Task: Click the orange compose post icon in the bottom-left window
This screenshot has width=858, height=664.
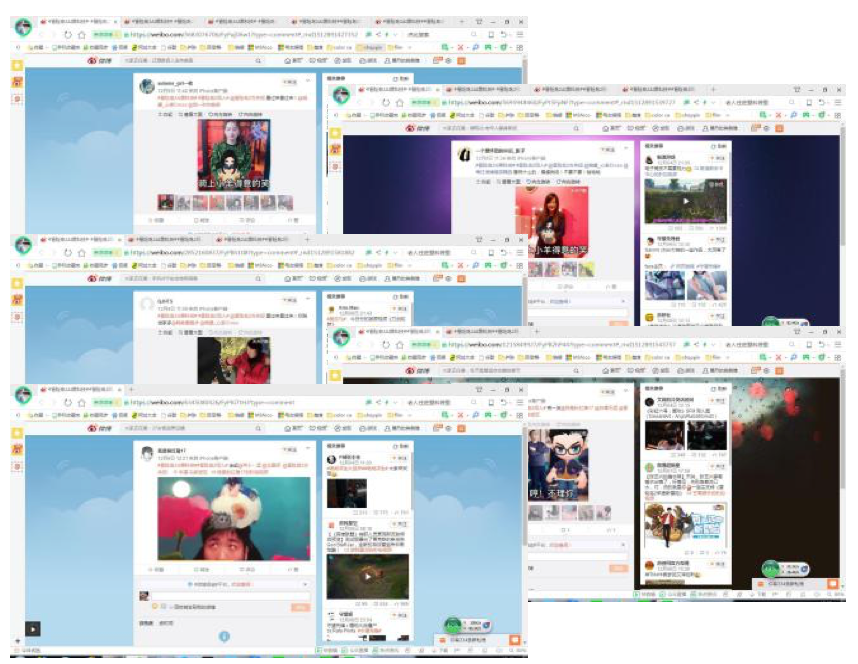Action: pos(461,428)
